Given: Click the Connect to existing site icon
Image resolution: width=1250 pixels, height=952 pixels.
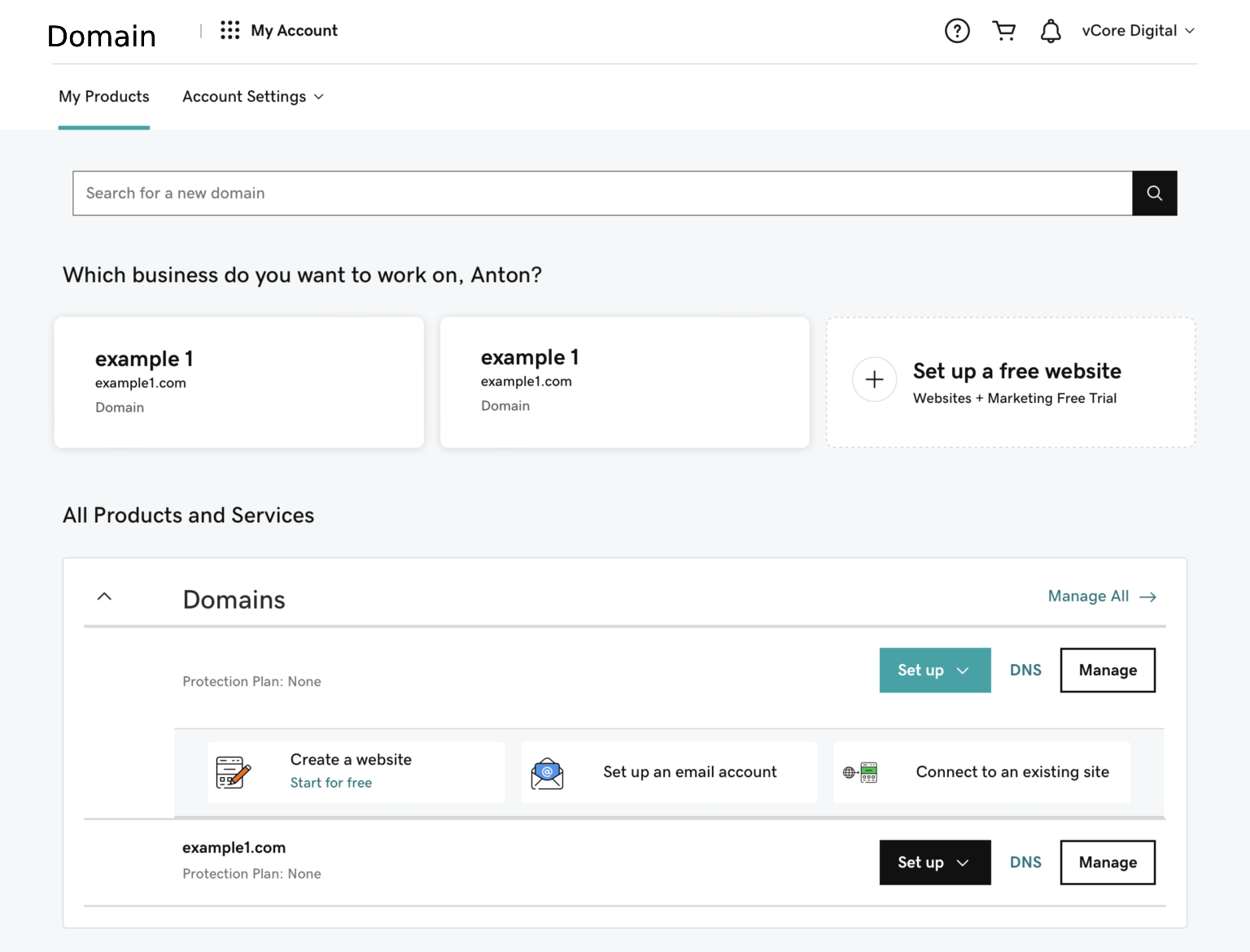Looking at the screenshot, I should [x=860, y=772].
